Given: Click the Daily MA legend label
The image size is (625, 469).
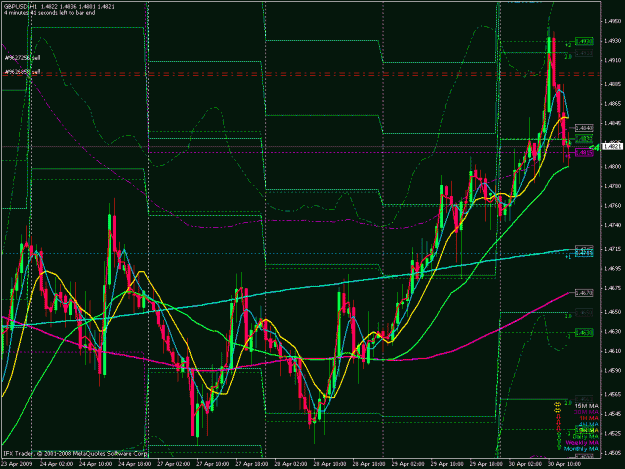Looking at the screenshot, I should click(586, 437).
